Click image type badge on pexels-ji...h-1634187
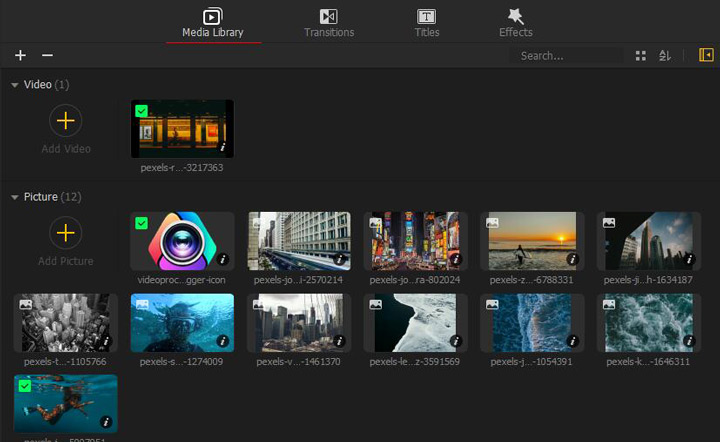 pyautogui.click(x=609, y=223)
